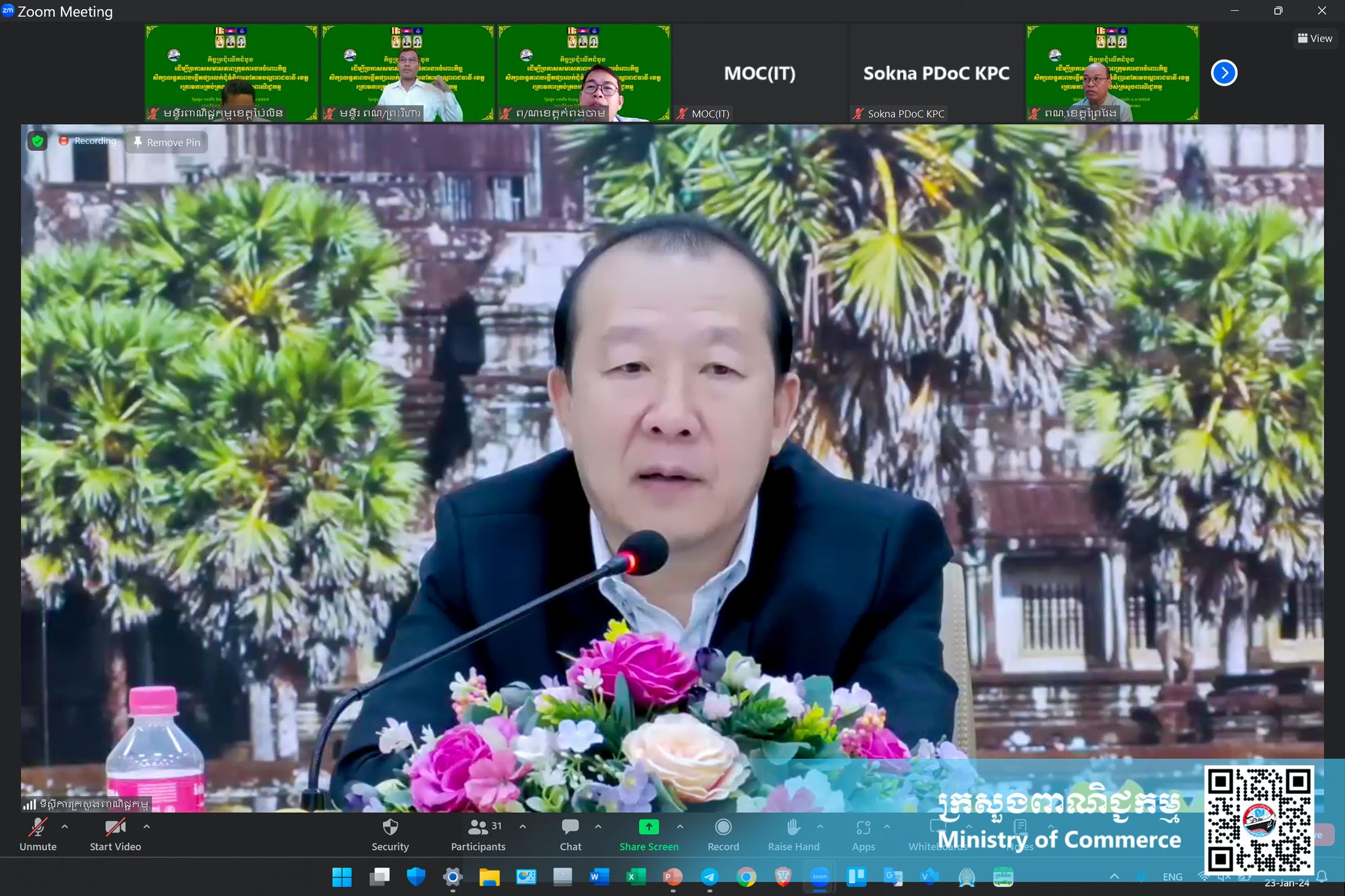Expand the arrow next to Share Screen
The width and height of the screenshot is (1345, 896).
(680, 827)
